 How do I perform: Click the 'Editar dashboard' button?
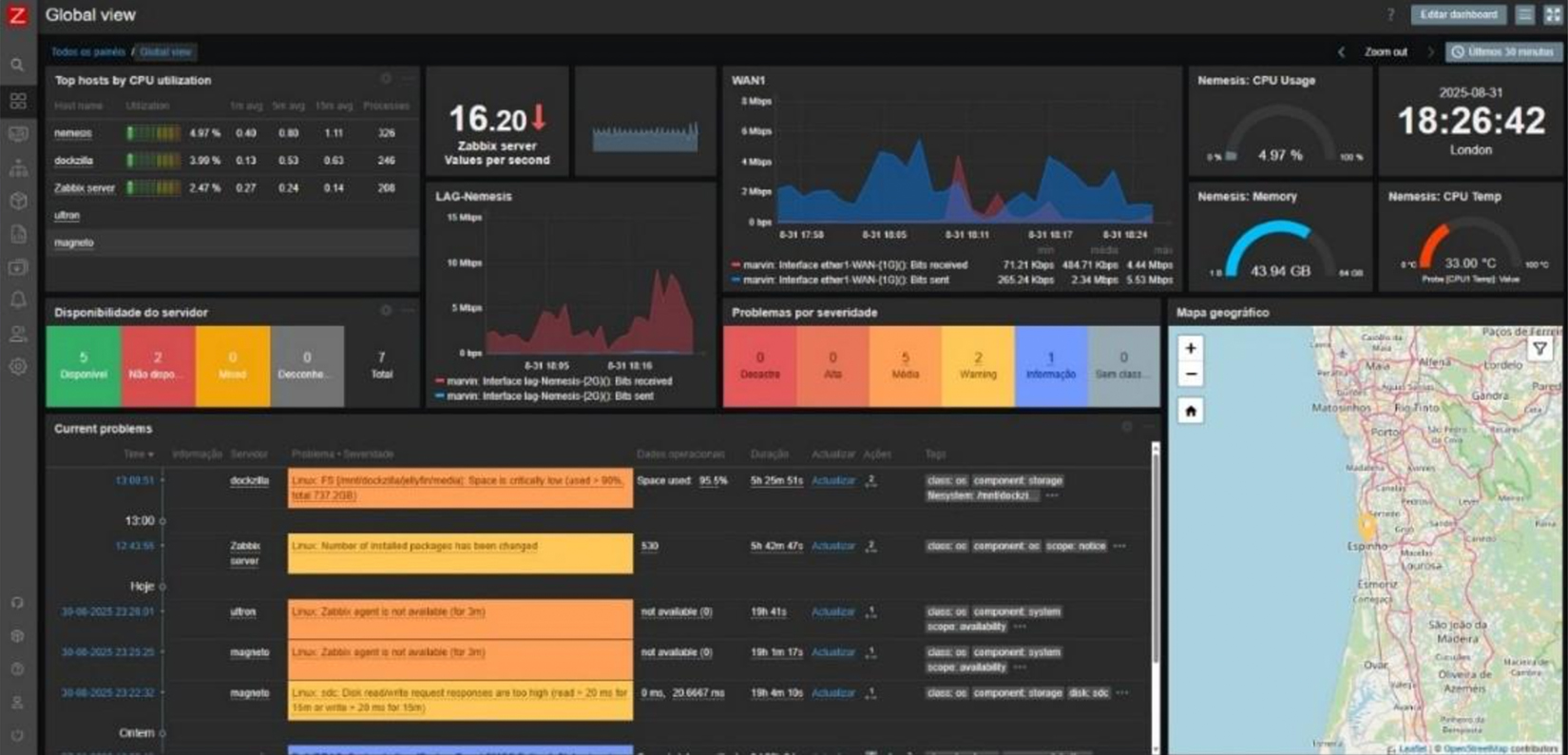[1459, 14]
